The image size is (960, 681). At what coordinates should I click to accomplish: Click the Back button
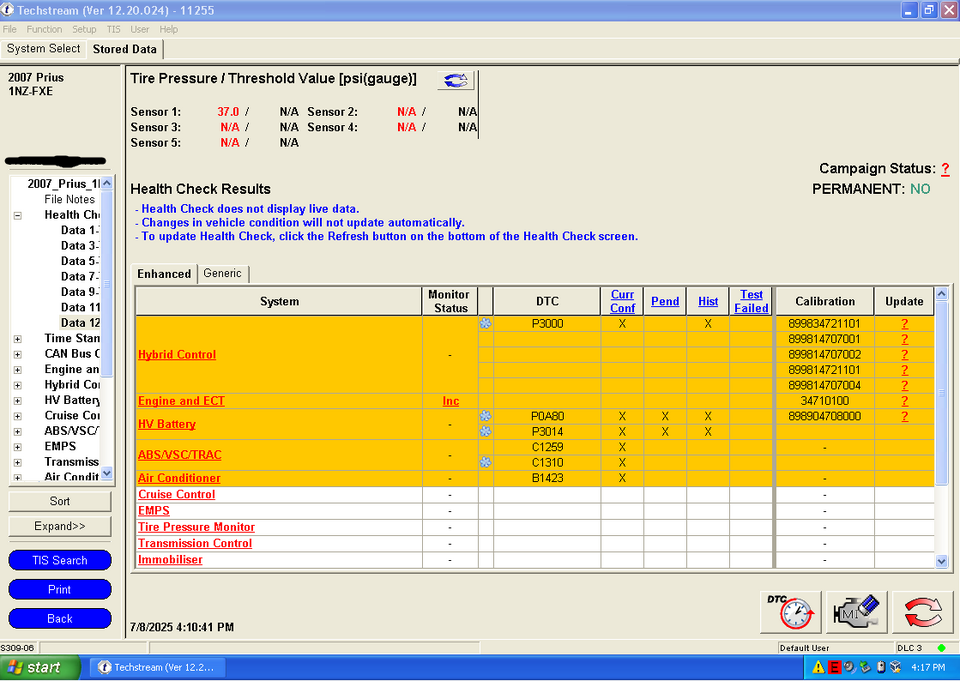tap(60, 619)
